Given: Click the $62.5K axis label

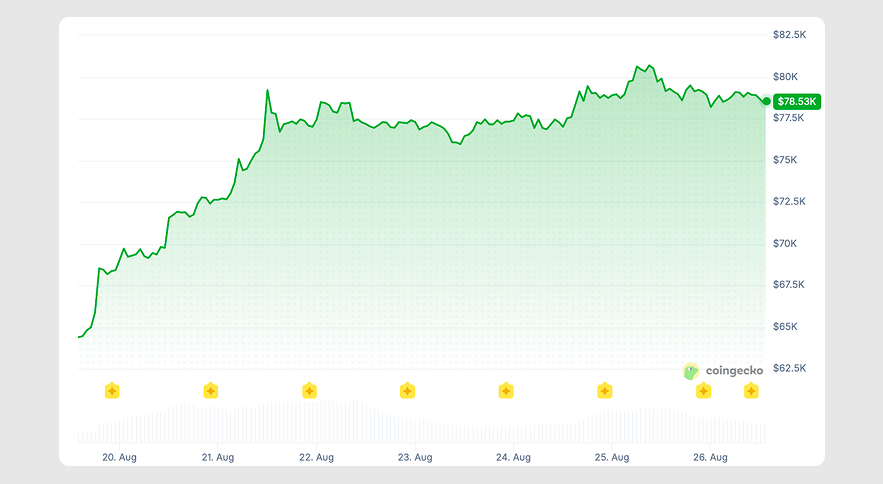Looking at the screenshot, I should point(790,368).
